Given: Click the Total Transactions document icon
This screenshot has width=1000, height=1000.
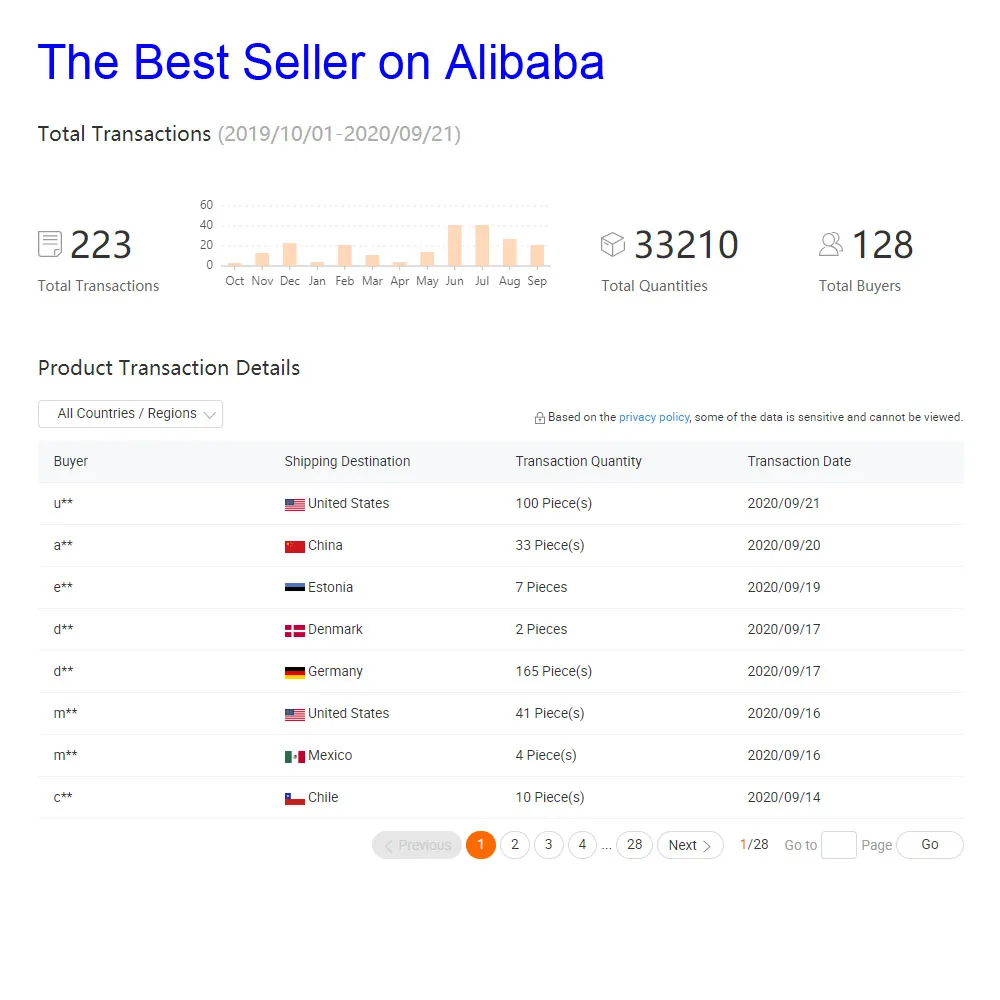Looking at the screenshot, I should pyautogui.click(x=50, y=244).
